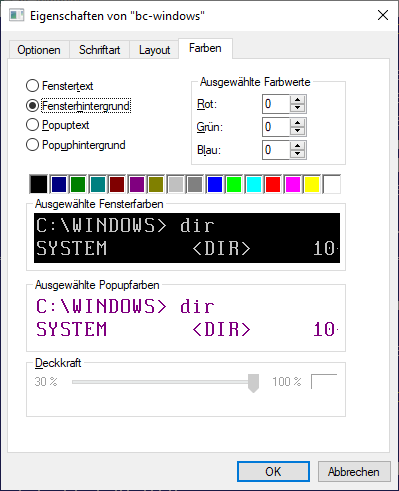Screen dimensions: 399x491
Task: Go to the Layout tab
Action: point(154,50)
